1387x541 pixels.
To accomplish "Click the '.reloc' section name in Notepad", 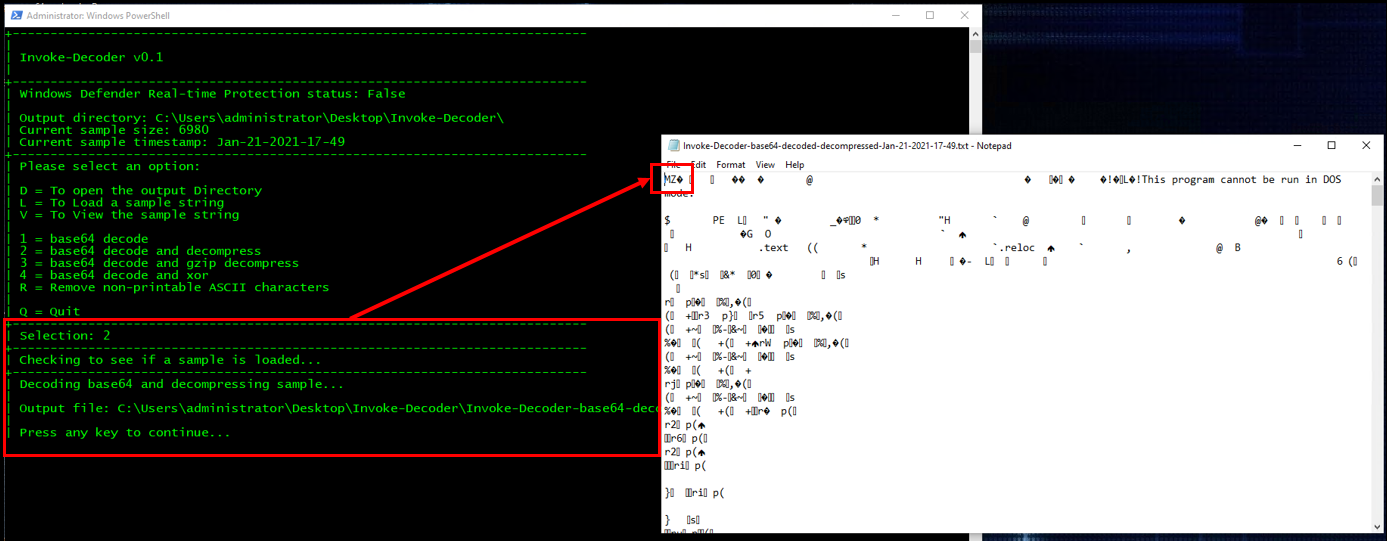I will click(1015, 247).
